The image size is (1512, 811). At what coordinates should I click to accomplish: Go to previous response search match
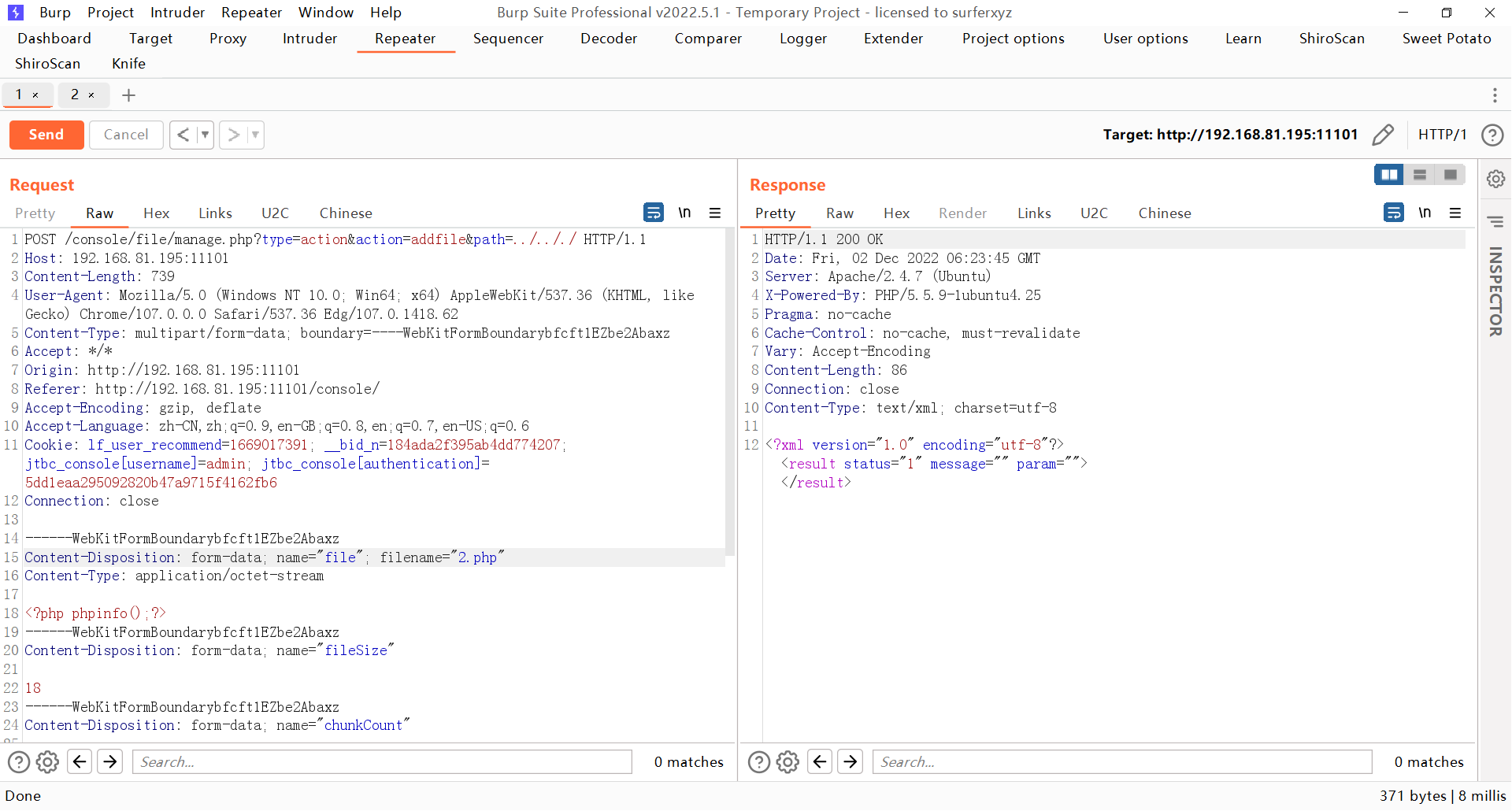pos(820,761)
